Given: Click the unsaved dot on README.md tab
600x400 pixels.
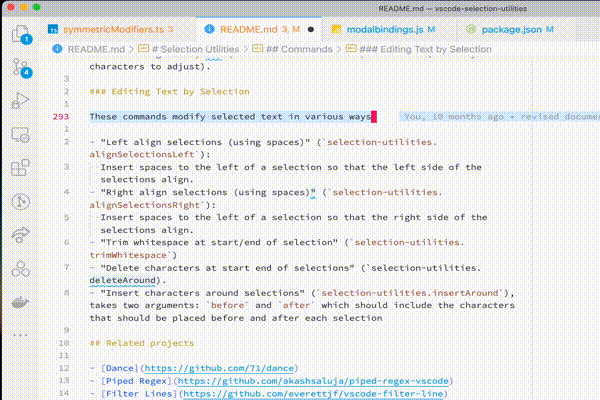Looking at the screenshot, I should pos(311,29).
